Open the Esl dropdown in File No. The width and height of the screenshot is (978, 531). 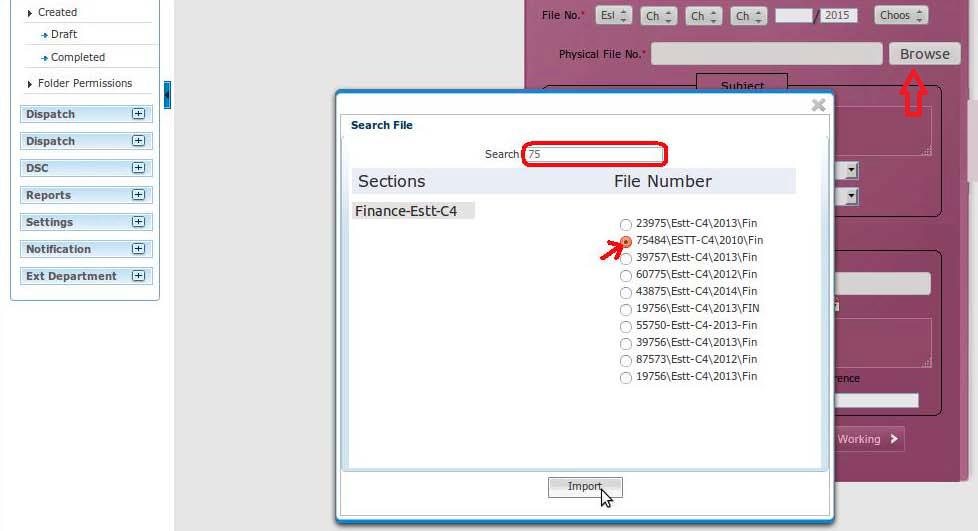tap(613, 16)
